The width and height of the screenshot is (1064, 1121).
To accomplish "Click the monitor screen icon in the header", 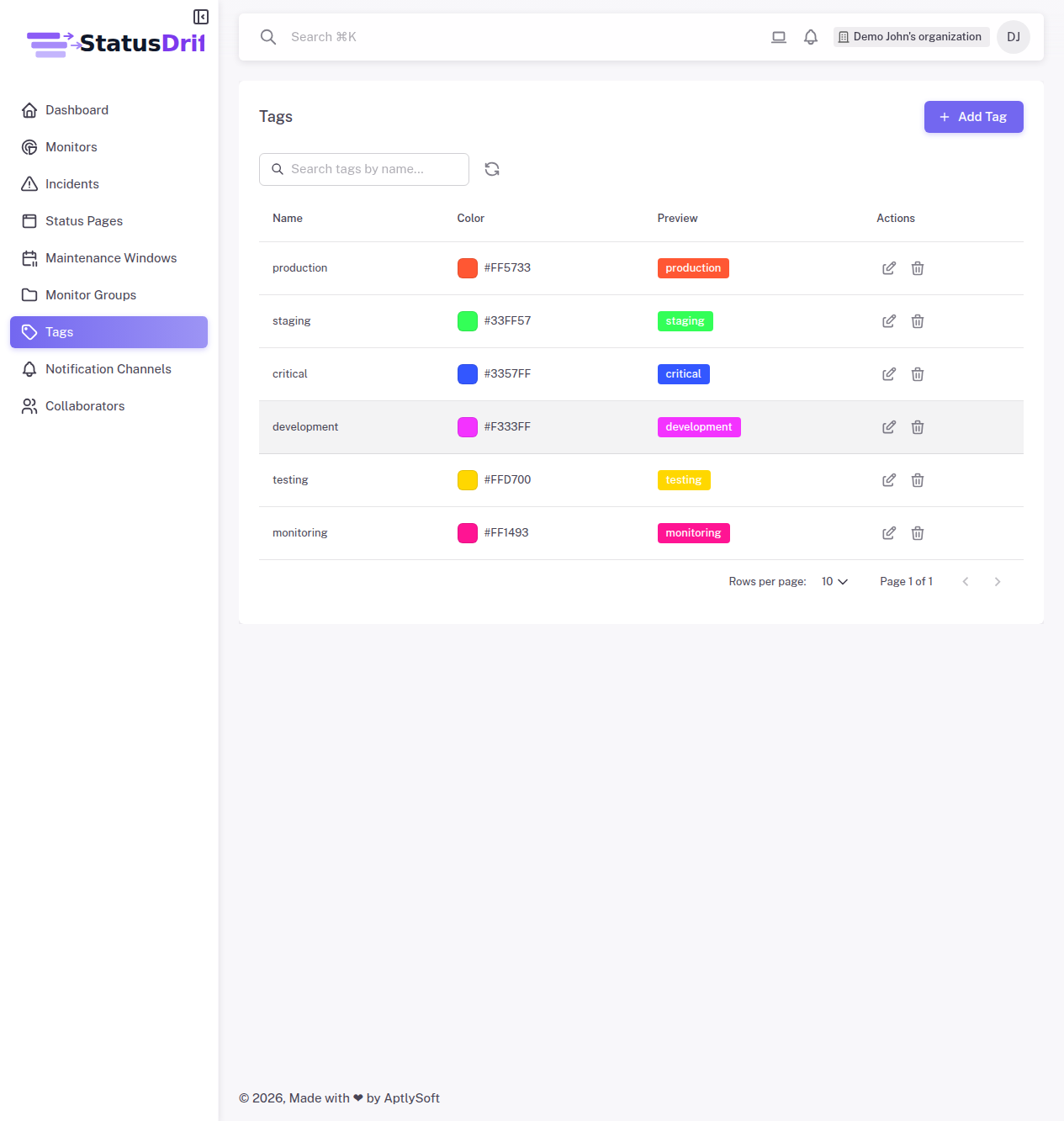I will [778, 37].
